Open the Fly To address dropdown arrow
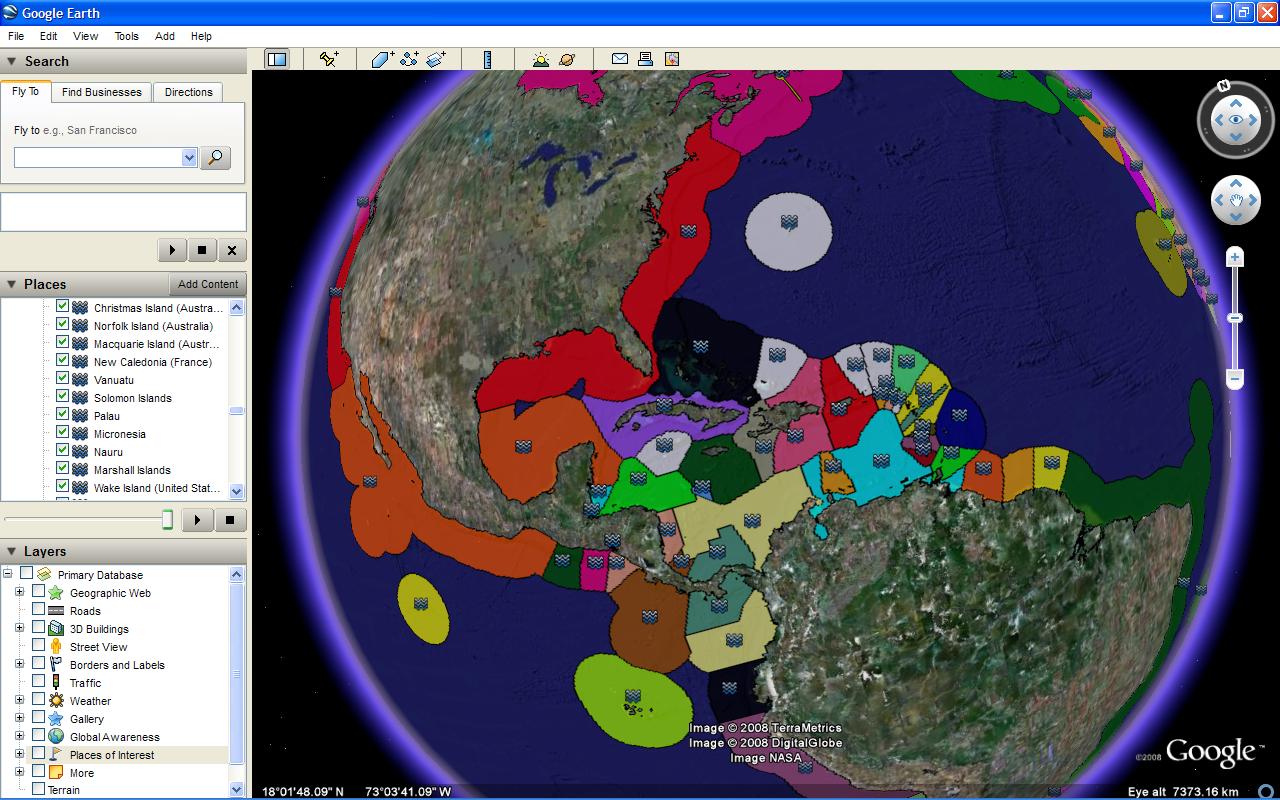This screenshot has width=1280, height=800. click(x=189, y=158)
